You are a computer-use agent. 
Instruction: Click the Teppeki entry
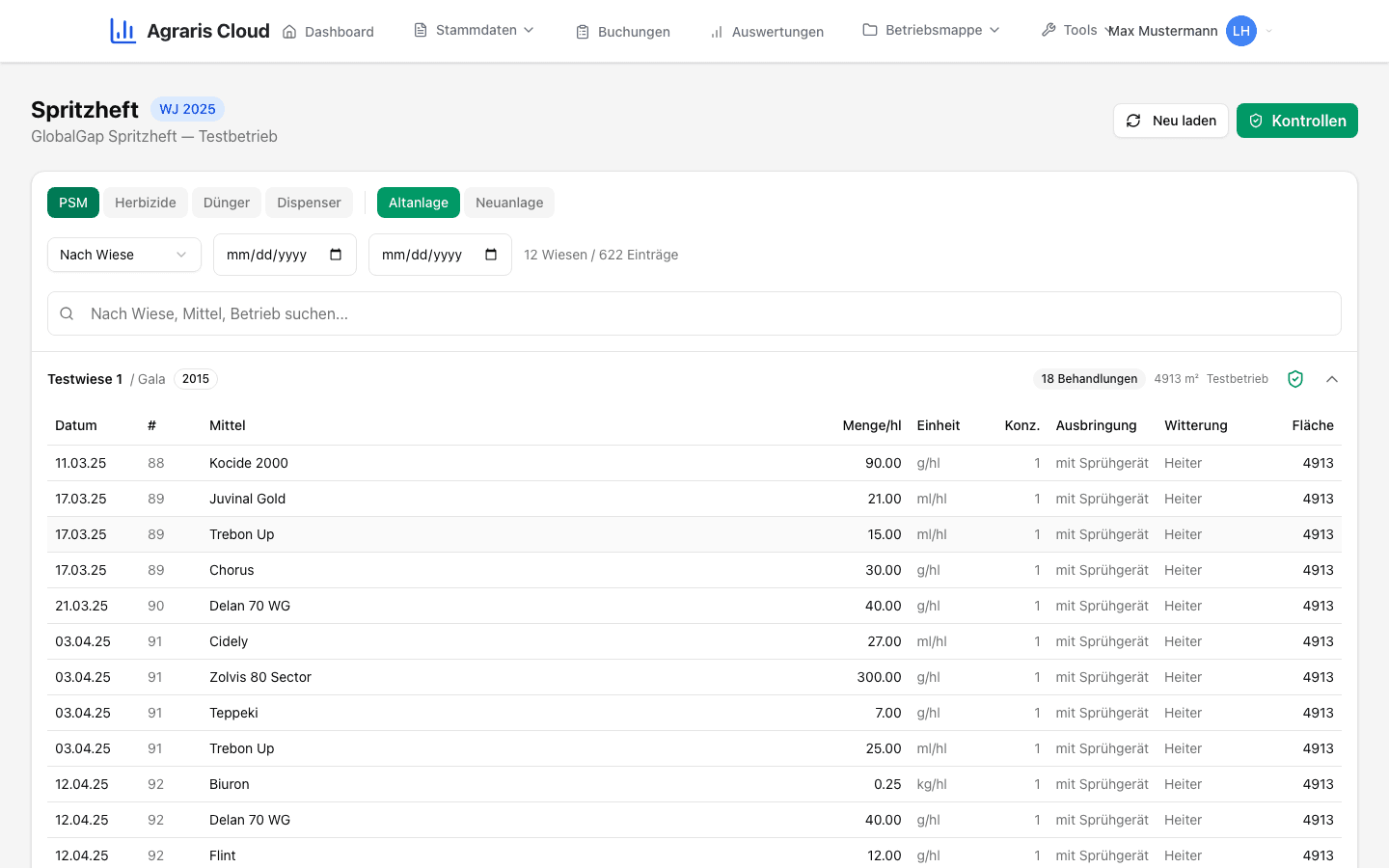[x=233, y=713]
